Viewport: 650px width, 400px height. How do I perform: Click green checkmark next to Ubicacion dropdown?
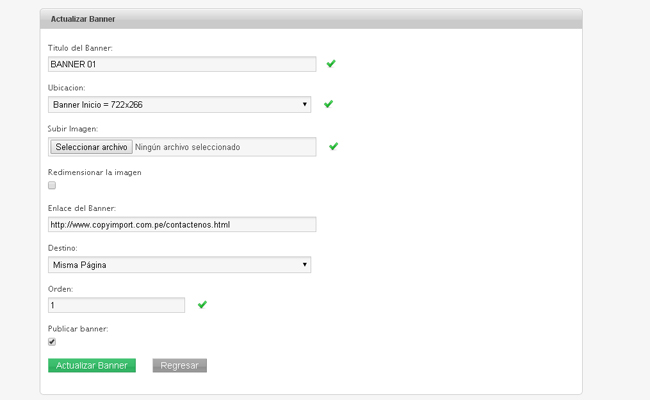[328, 104]
